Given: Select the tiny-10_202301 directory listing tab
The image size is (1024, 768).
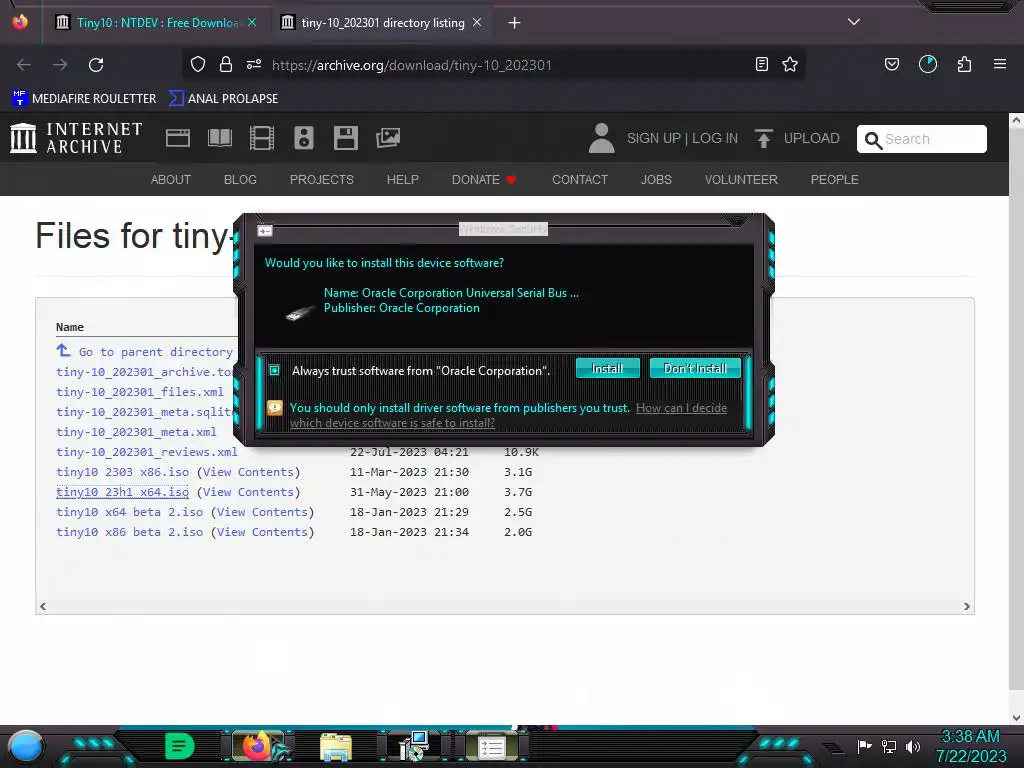Looking at the screenshot, I should pyautogui.click(x=382, y=23).
